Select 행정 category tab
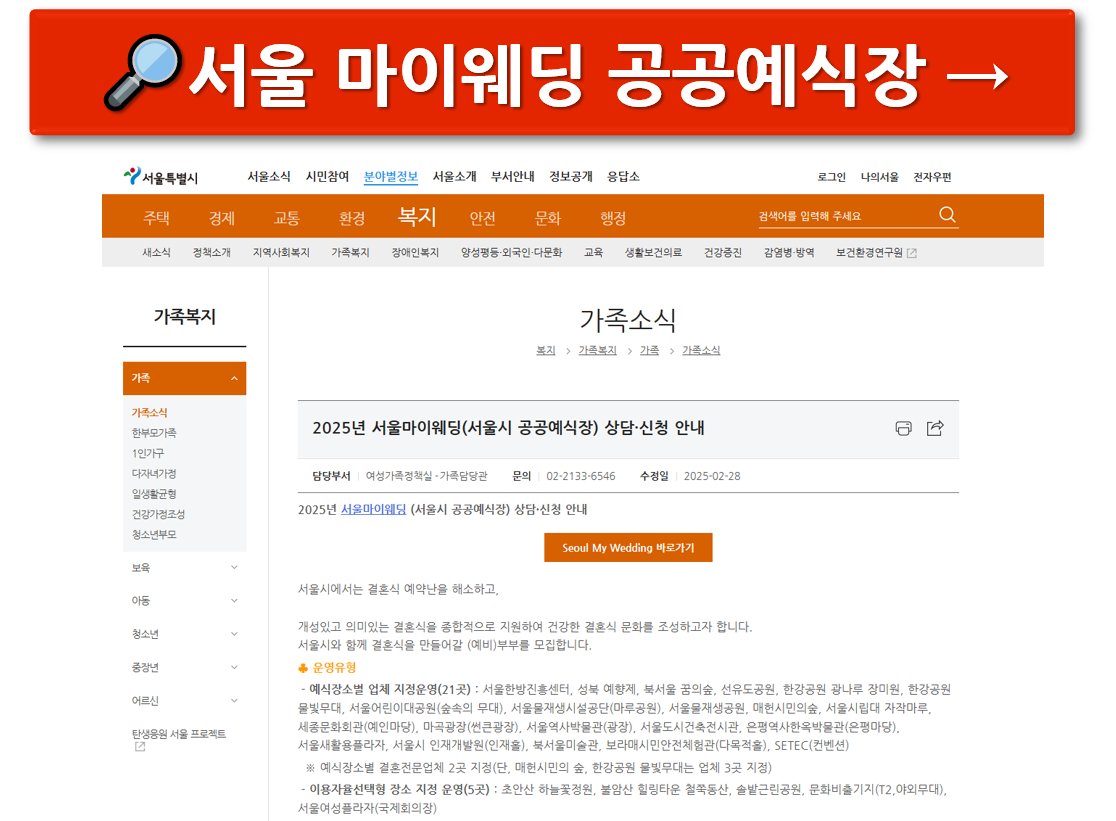Viewport: 1116px width, 821px height. 613,218
